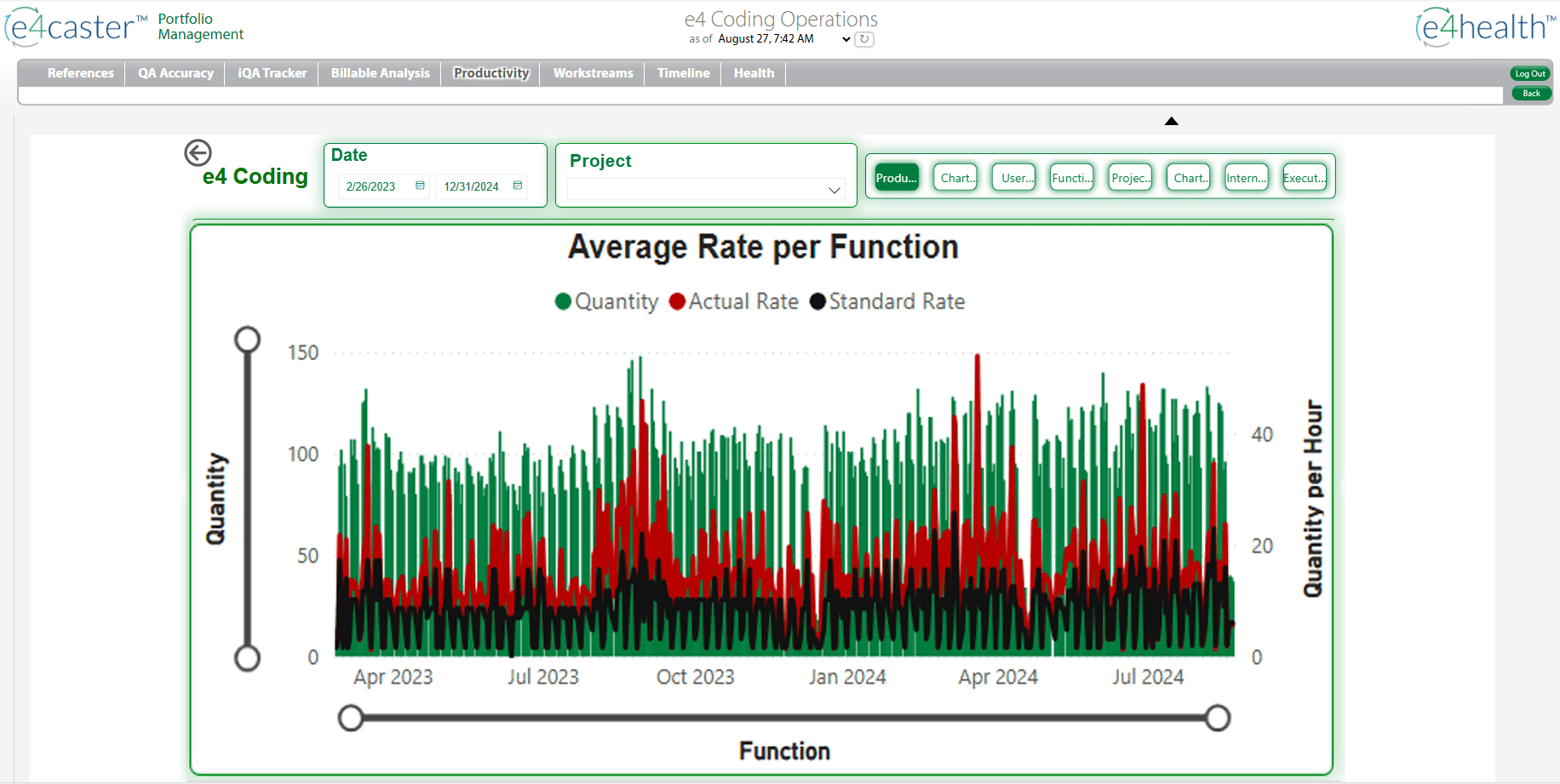This screenshot has height=784, width=1560.
Task: Click the Log Out button
Action: click(1530, 74)
